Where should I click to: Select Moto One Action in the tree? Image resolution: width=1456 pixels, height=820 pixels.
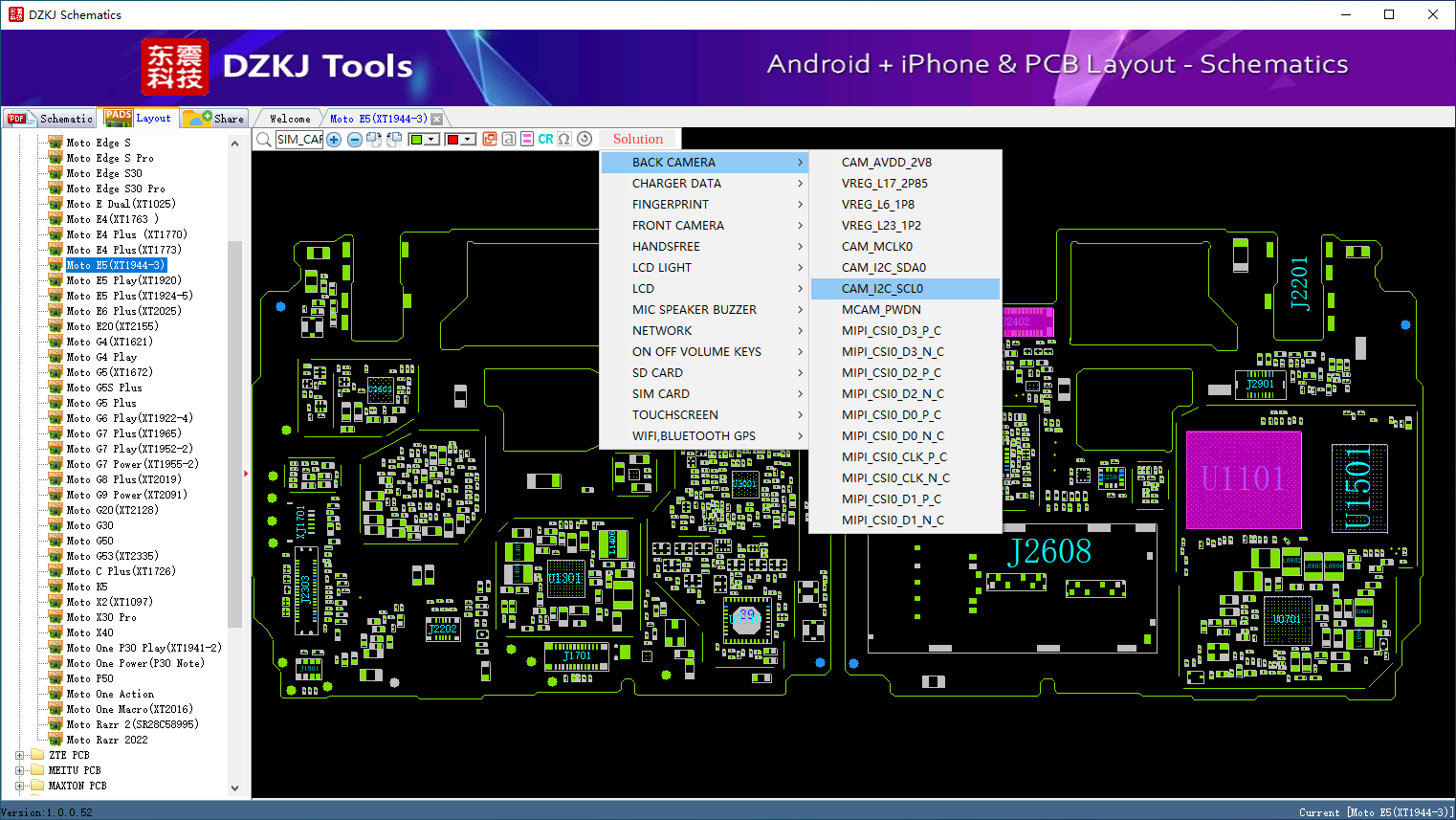110,694
